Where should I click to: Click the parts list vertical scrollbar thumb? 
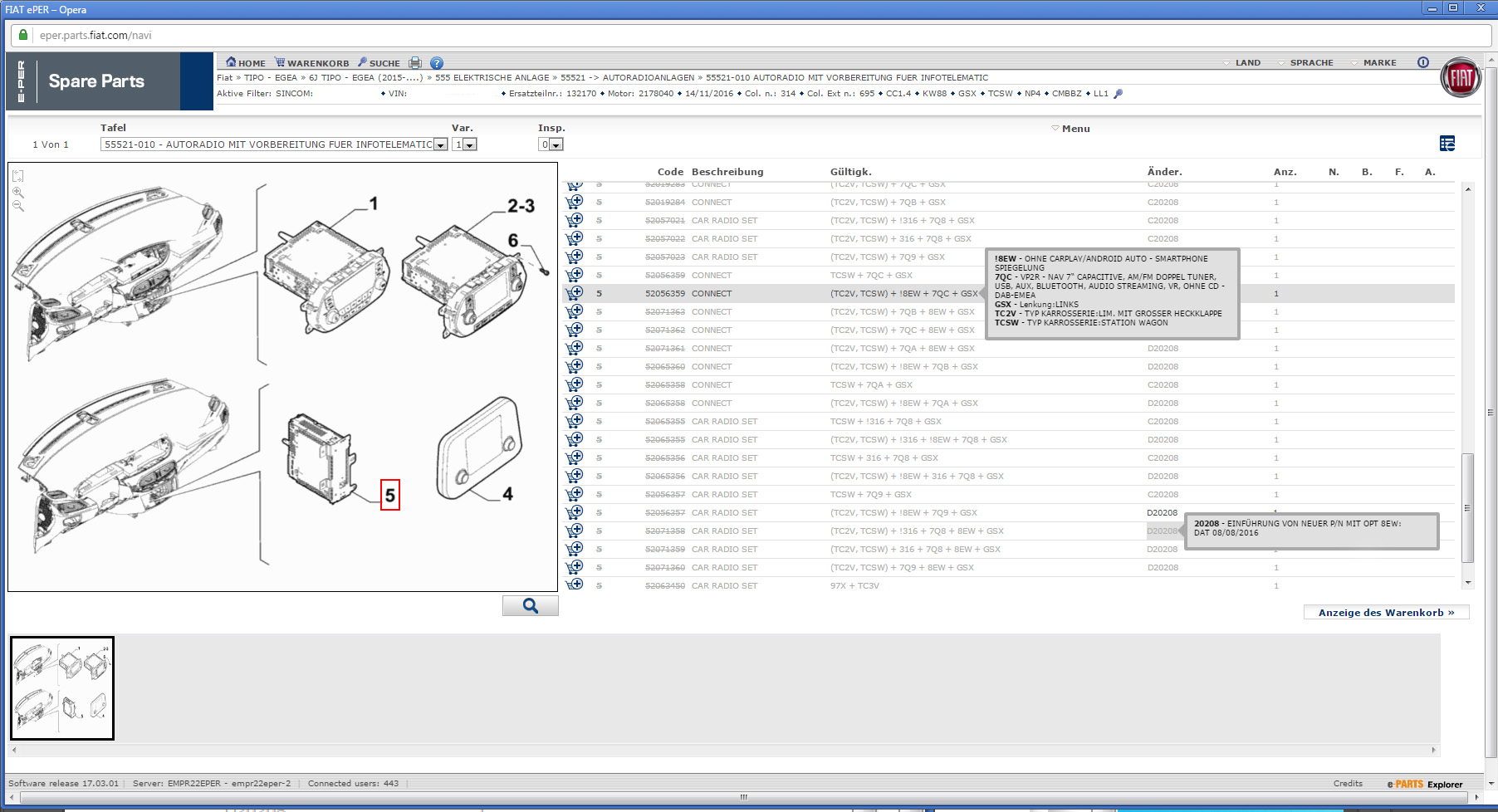[1467, 506]
